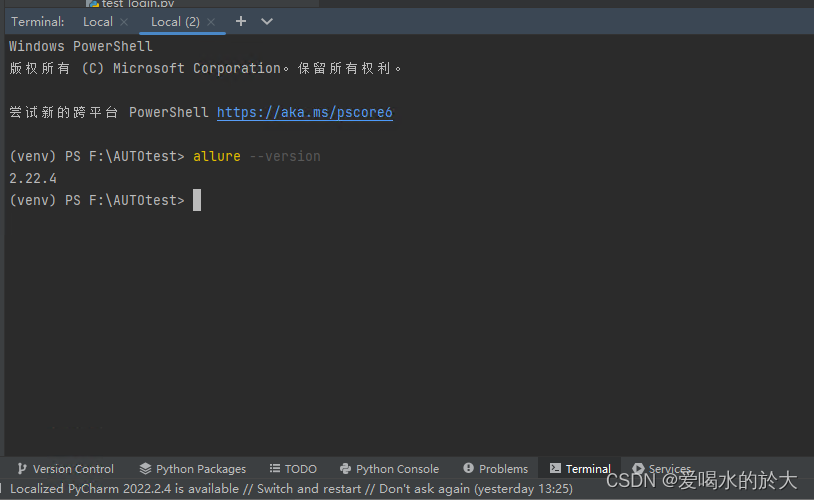Image resolution: width=814 pixels, height=500 pixels.
Task: Click the Terminal: panel title label
Action: pos(38,22)
